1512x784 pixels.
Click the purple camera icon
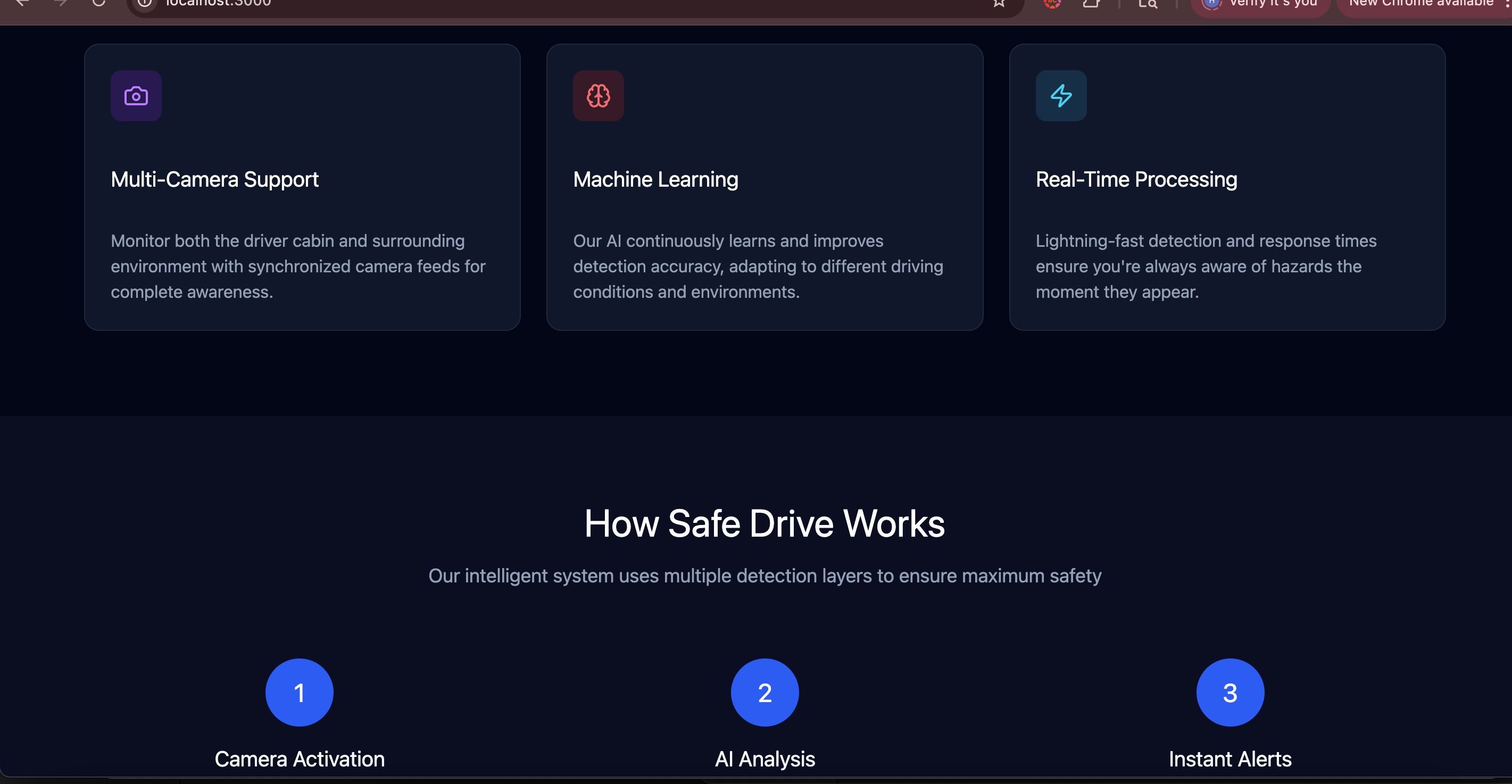tap(136, 96)
